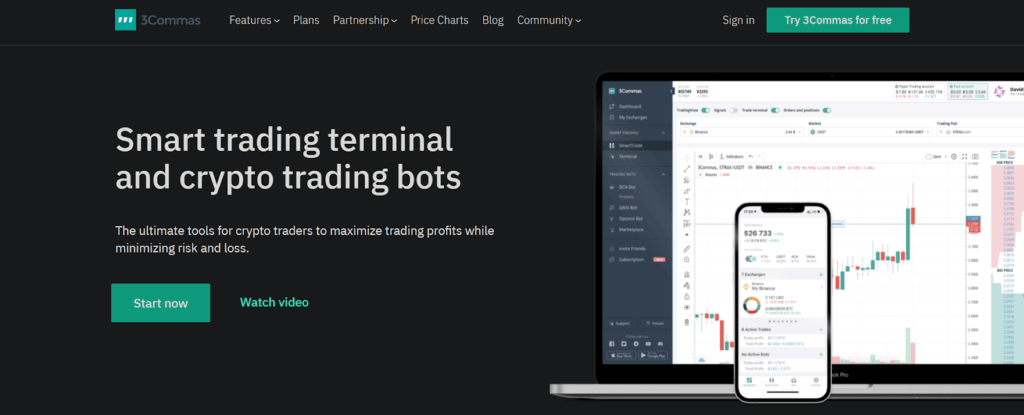This screenshot has width=1024, height=415.
Task: Select the zoom in tool
Action: (687, 259)
